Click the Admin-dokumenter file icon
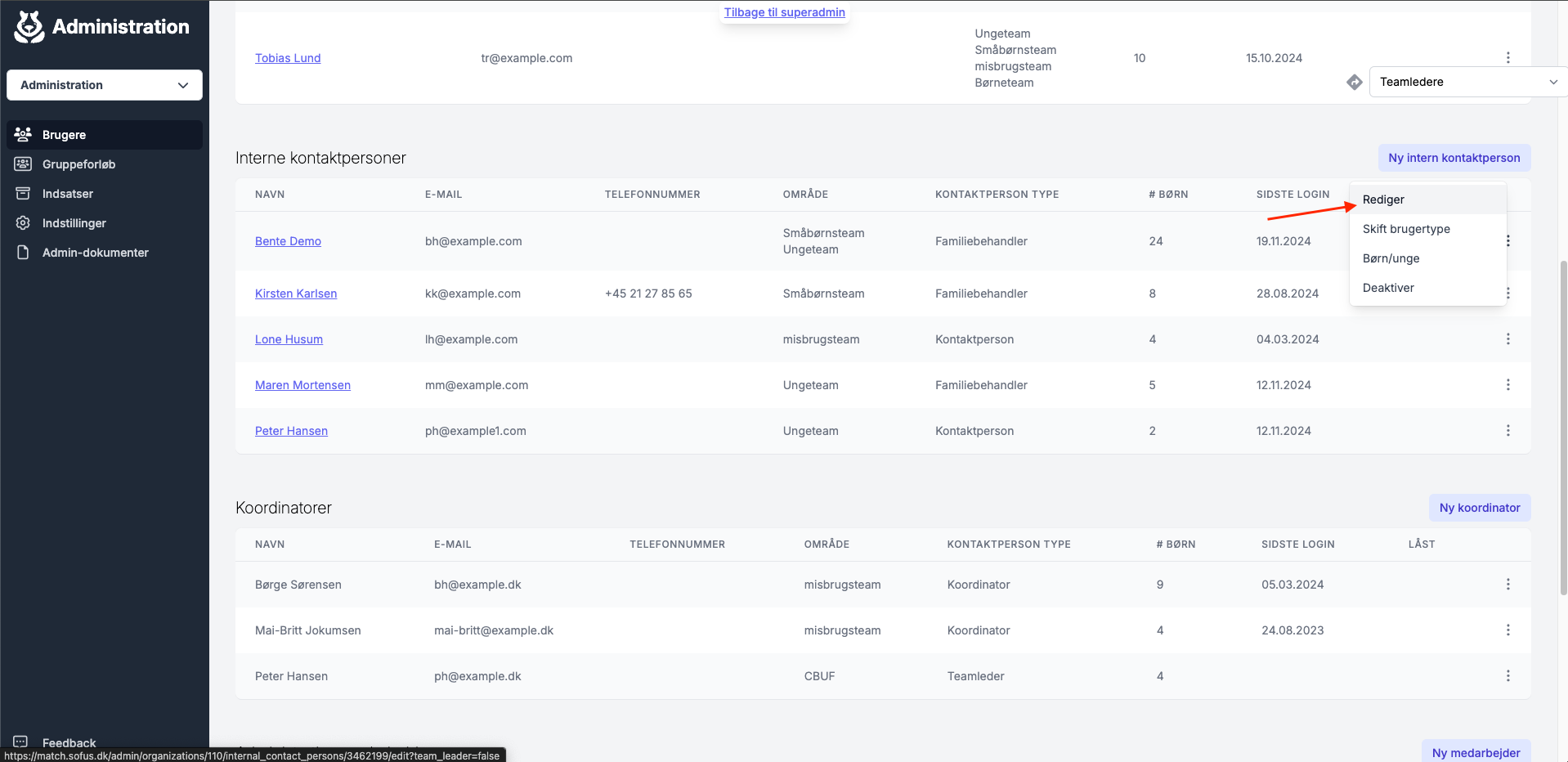Image resolution: width=1568 pixels, height=762 pixels. pos(23,252)
